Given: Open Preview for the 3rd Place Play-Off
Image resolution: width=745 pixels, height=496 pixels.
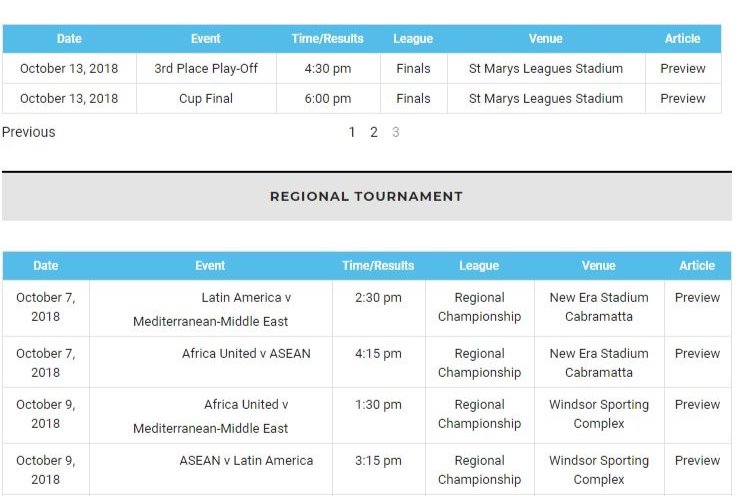Looking at the screenshot, I should pos(682,68).
